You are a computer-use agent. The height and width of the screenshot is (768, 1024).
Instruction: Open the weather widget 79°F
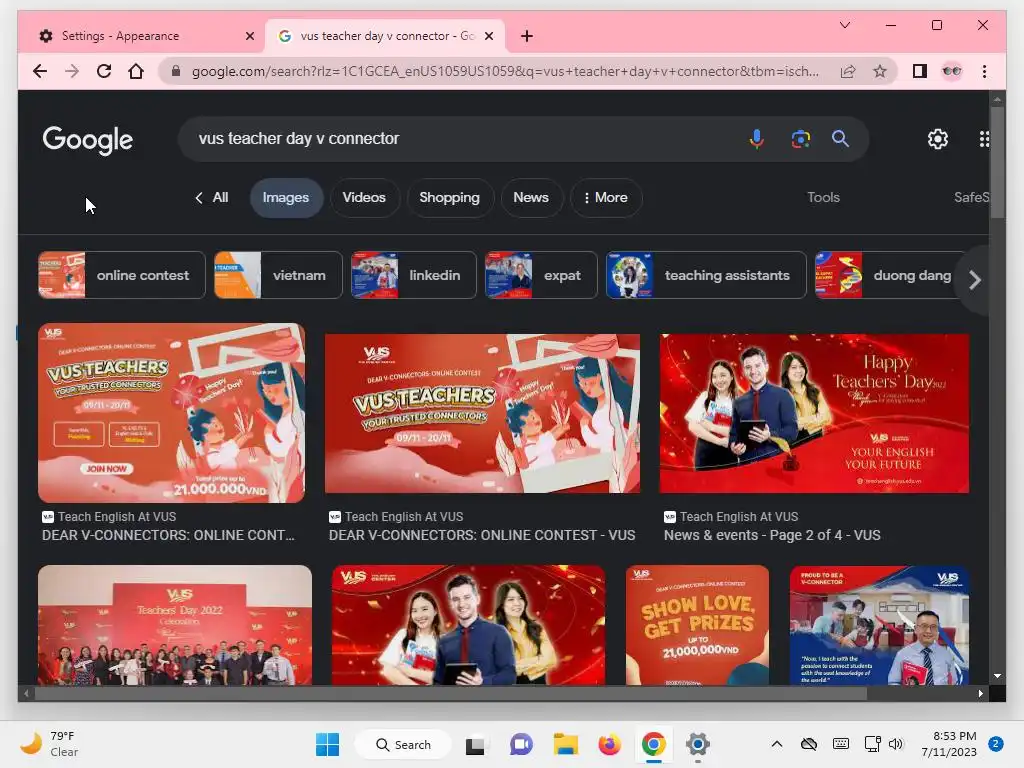pyautogui.click(x=49, y=744)
